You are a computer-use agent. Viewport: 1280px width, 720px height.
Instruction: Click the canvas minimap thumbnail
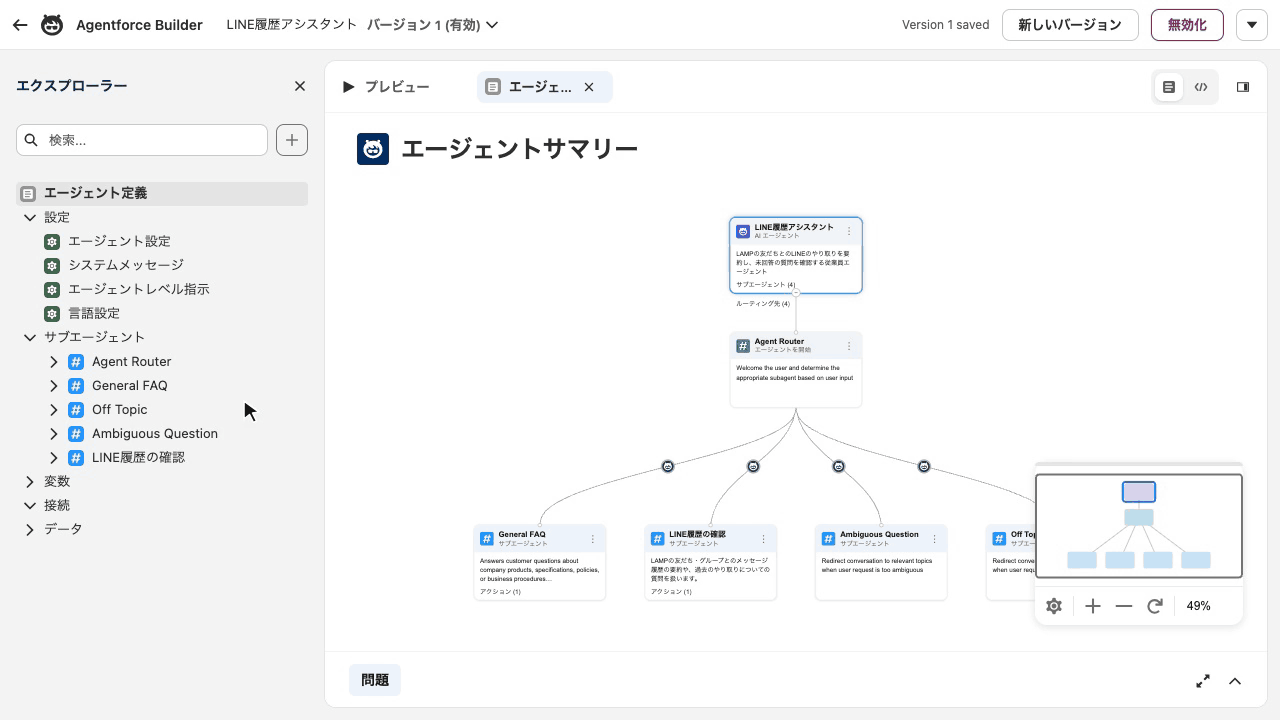tap(1139, 526)
